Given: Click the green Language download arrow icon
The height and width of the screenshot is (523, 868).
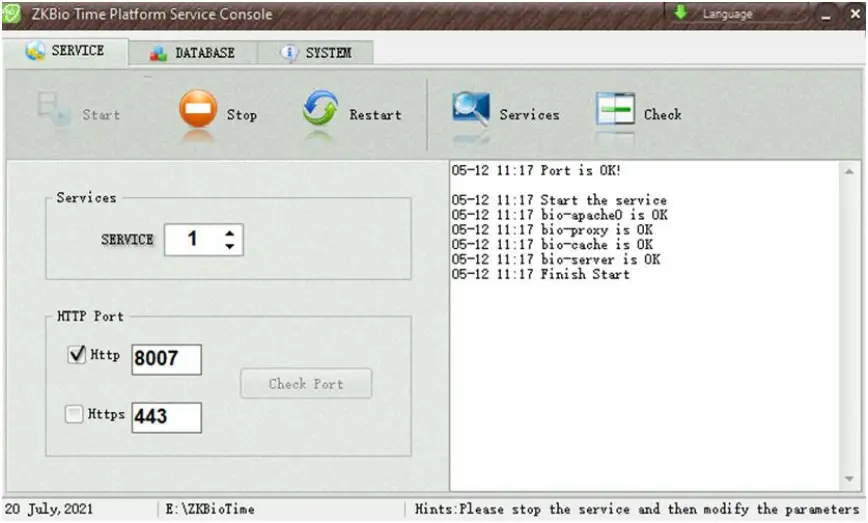Looking at the screenshot, I should click(680, 12).
